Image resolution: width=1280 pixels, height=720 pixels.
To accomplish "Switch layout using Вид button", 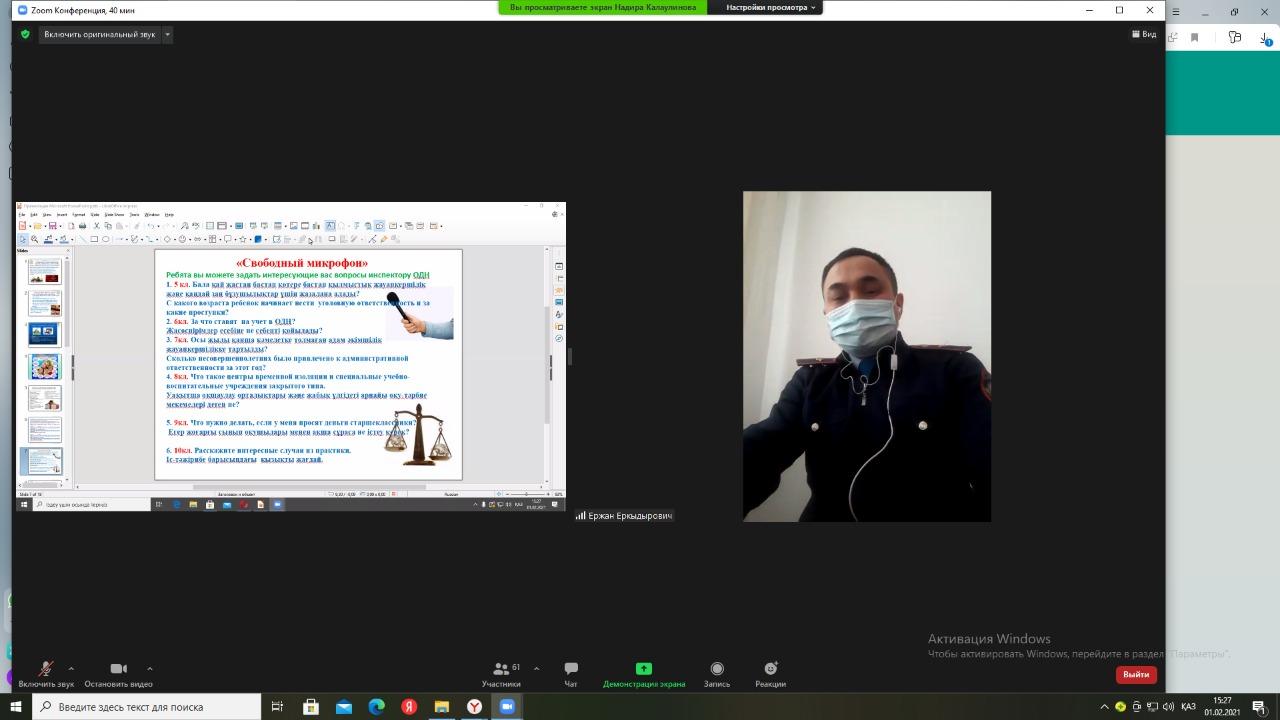I will pyautogui.click(x=1144, y=34).
